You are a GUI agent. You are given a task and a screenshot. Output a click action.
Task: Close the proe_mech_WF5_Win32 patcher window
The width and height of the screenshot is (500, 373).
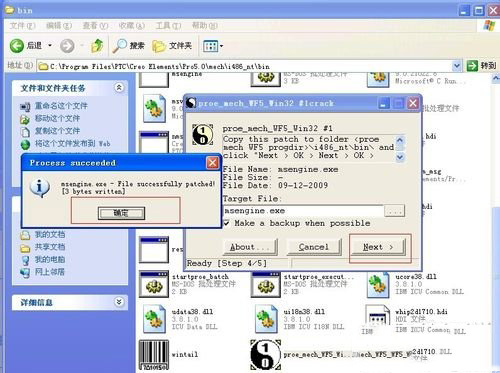coord(413,103)
